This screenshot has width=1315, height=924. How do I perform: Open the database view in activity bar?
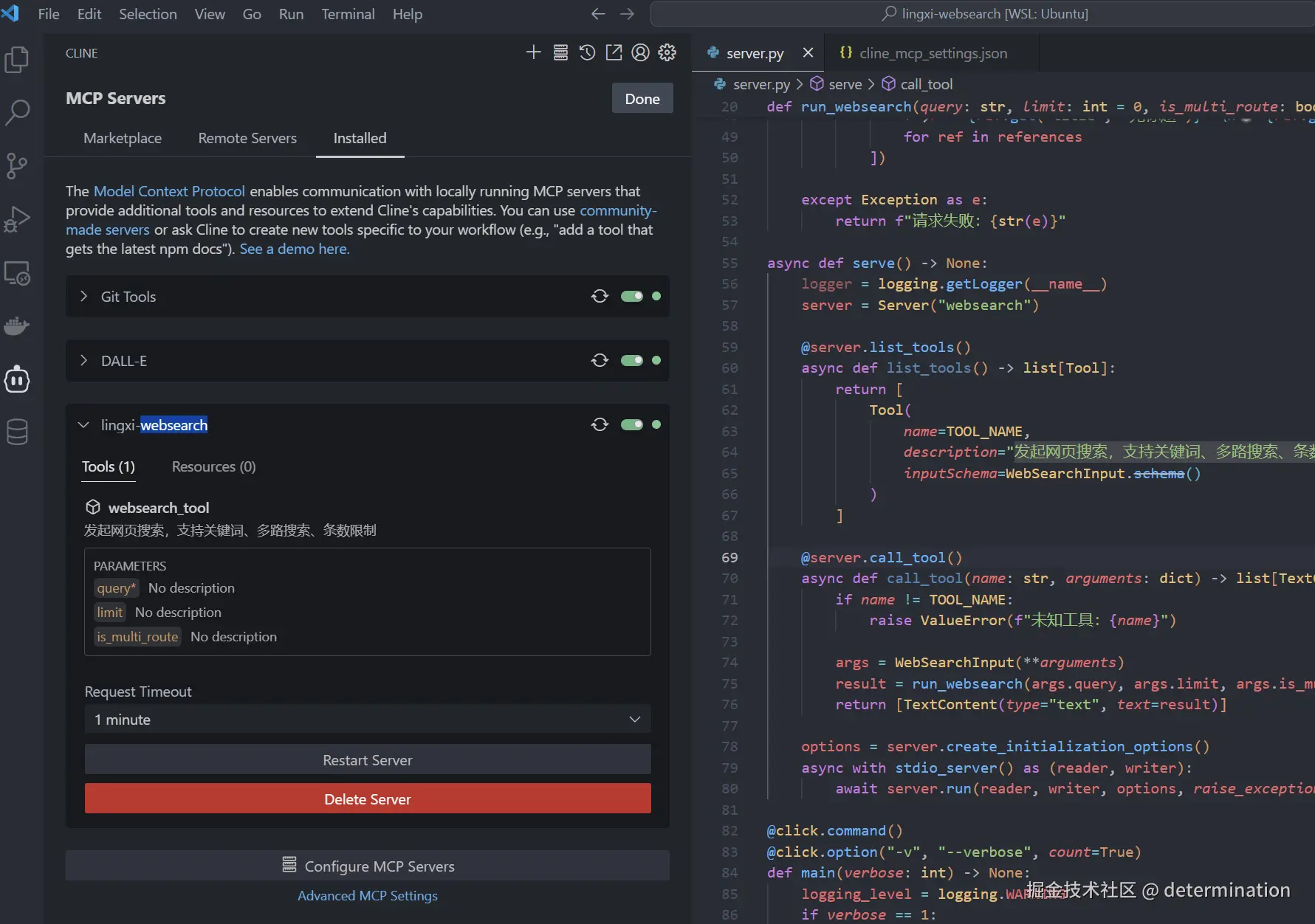[x=17, y=432]
